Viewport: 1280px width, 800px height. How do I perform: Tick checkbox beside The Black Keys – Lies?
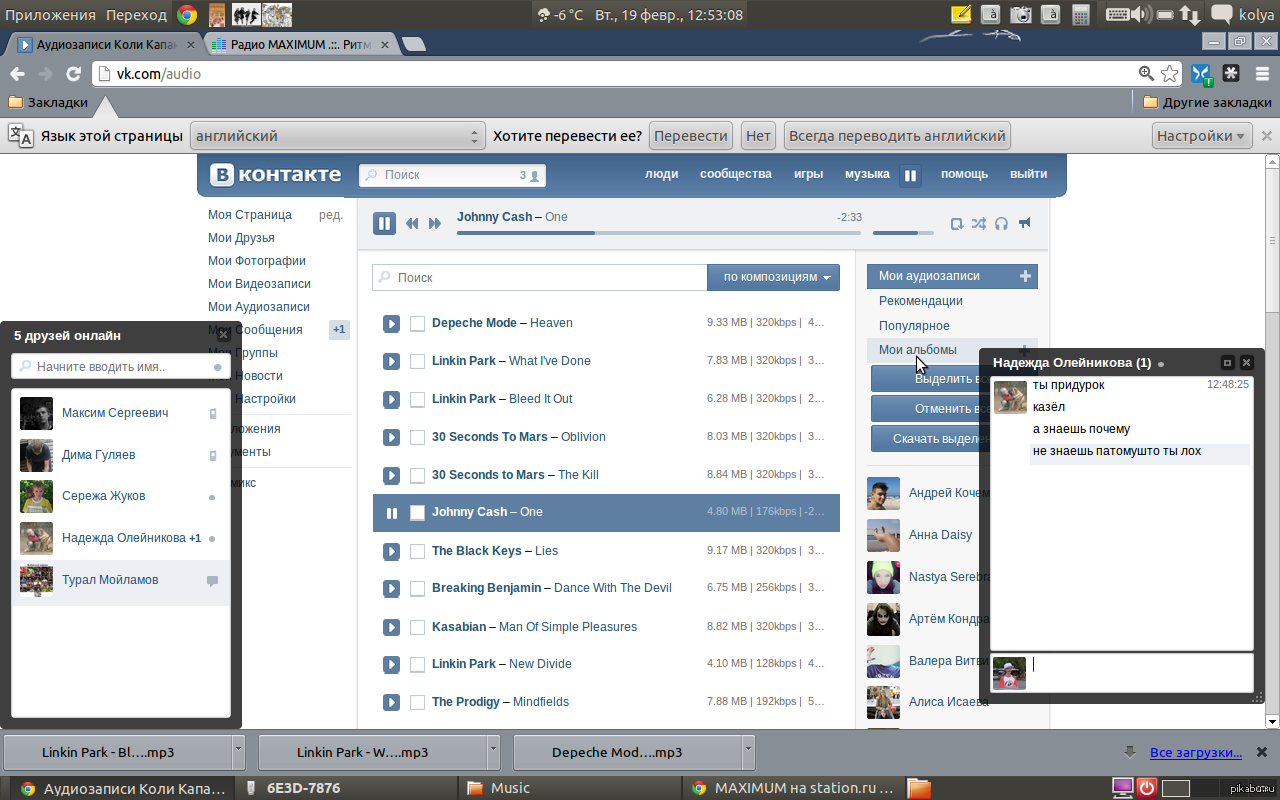418,551
